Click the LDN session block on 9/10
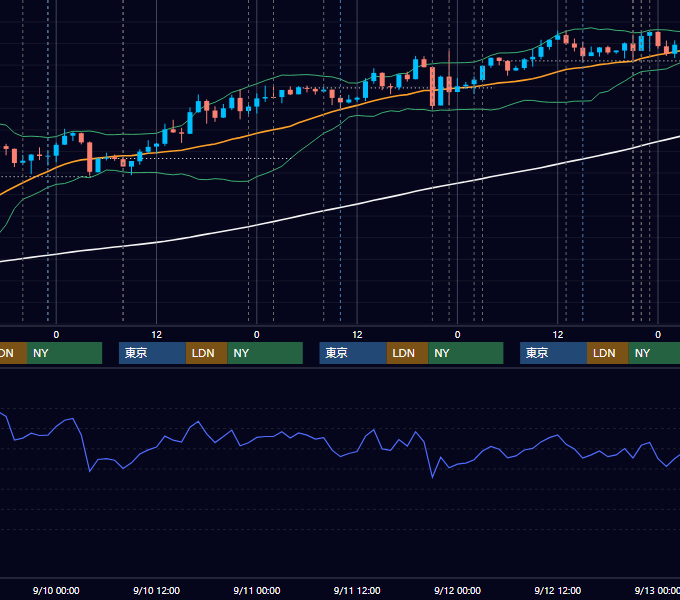 pyautogui.click(x=206, y=353)
